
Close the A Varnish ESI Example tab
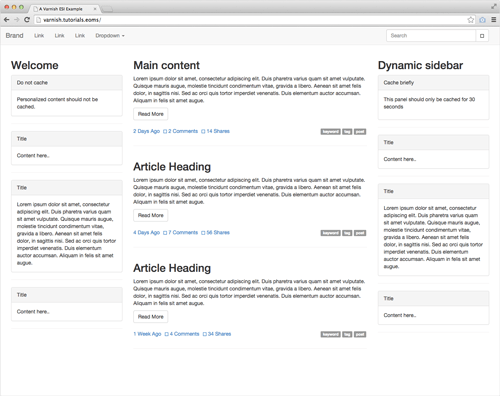95,9
